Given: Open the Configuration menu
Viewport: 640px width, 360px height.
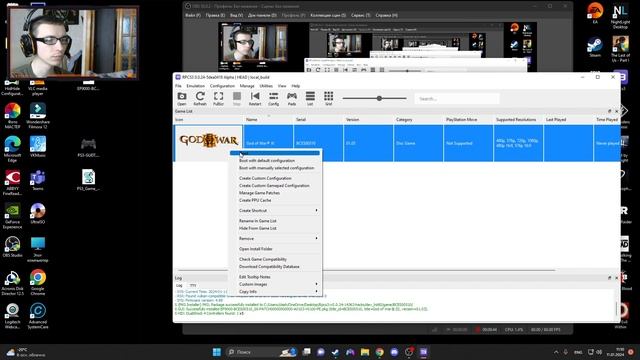Looking at the screenshot, I should point(222,86).
